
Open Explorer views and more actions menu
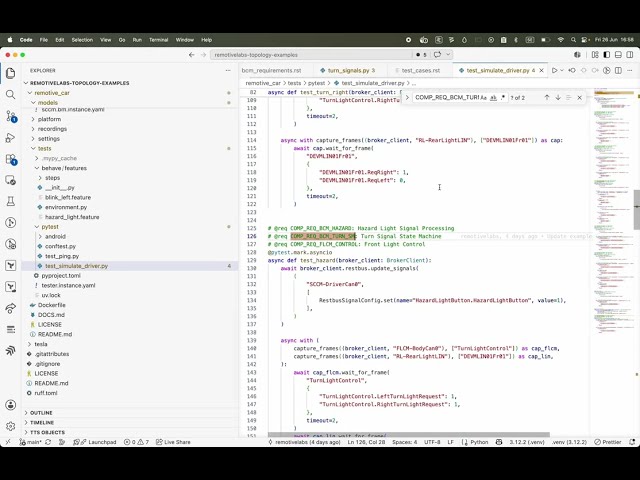click(228, 71)
